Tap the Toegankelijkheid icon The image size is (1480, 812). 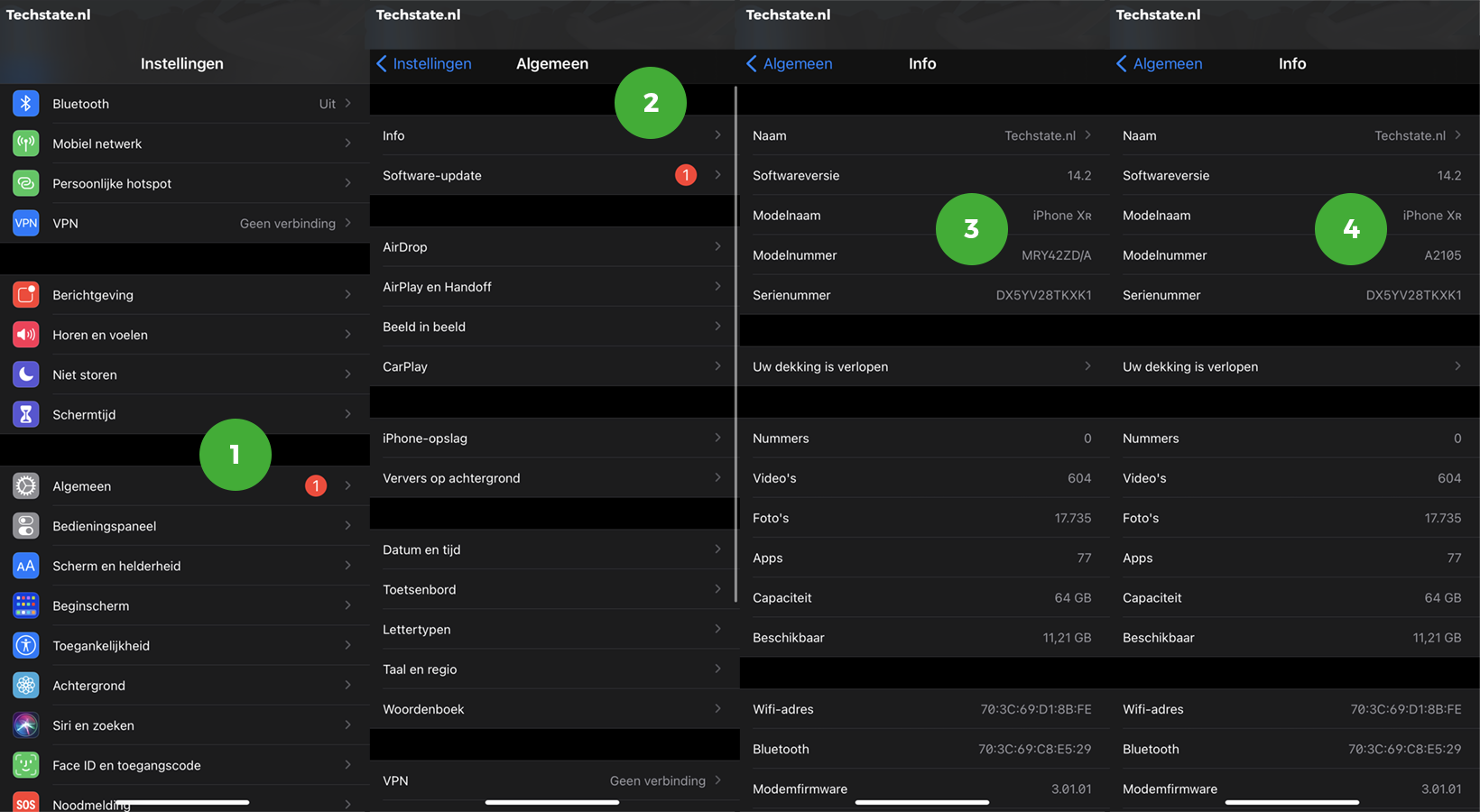[x=26, y=645]
